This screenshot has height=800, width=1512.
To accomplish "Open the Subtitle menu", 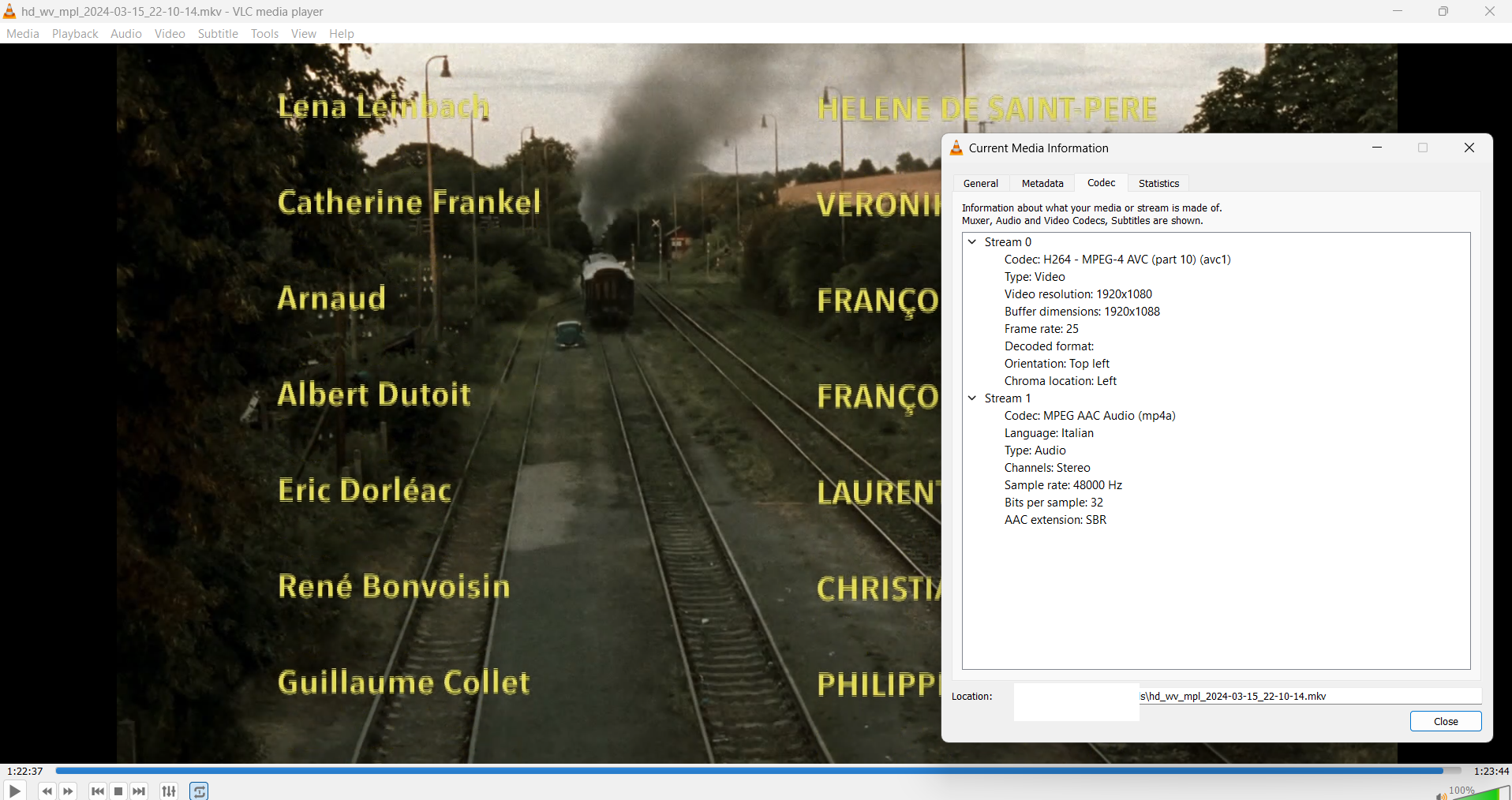I will coord(218,34).
